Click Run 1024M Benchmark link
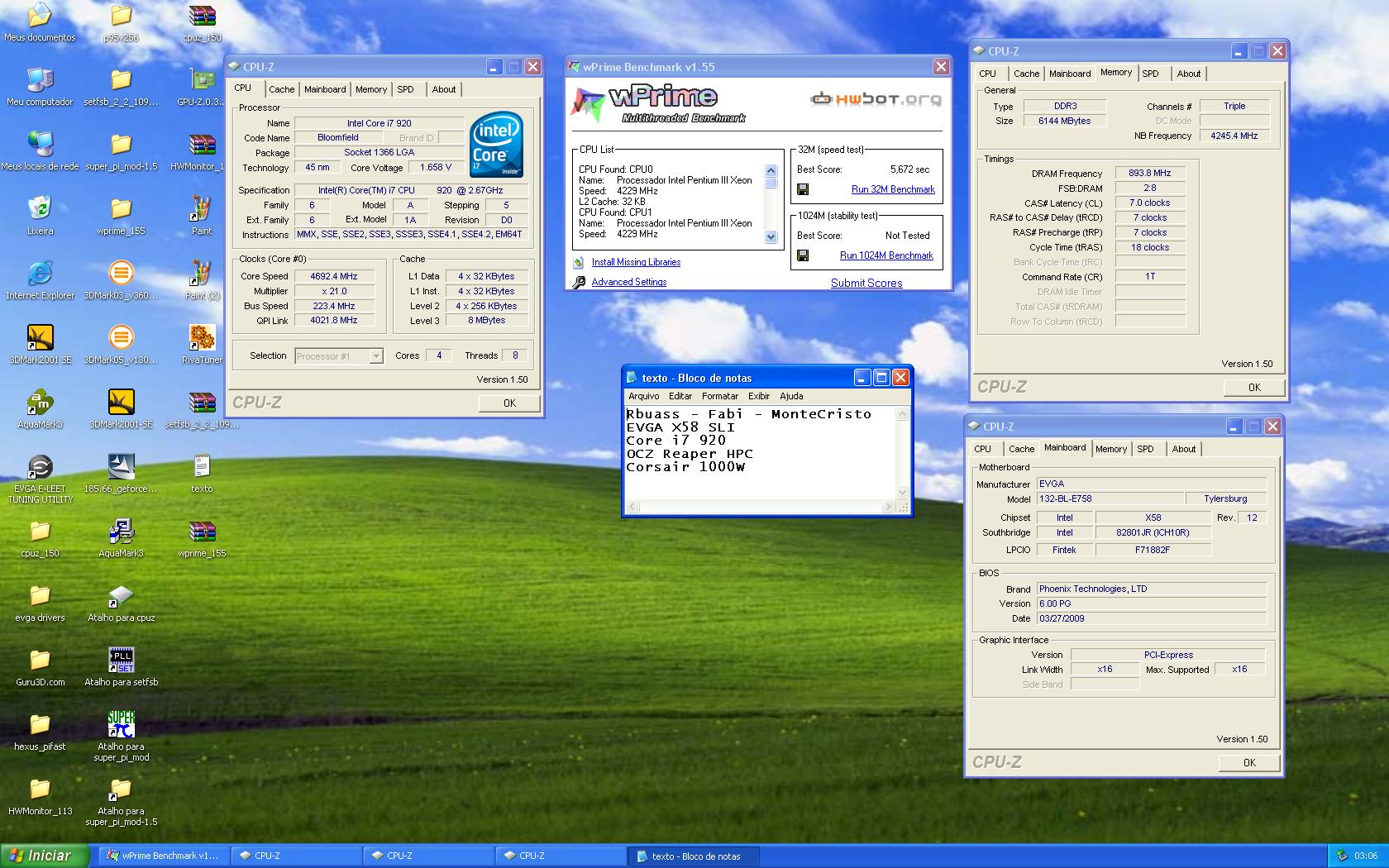1389x868 pixels. (x=886, y=255)
